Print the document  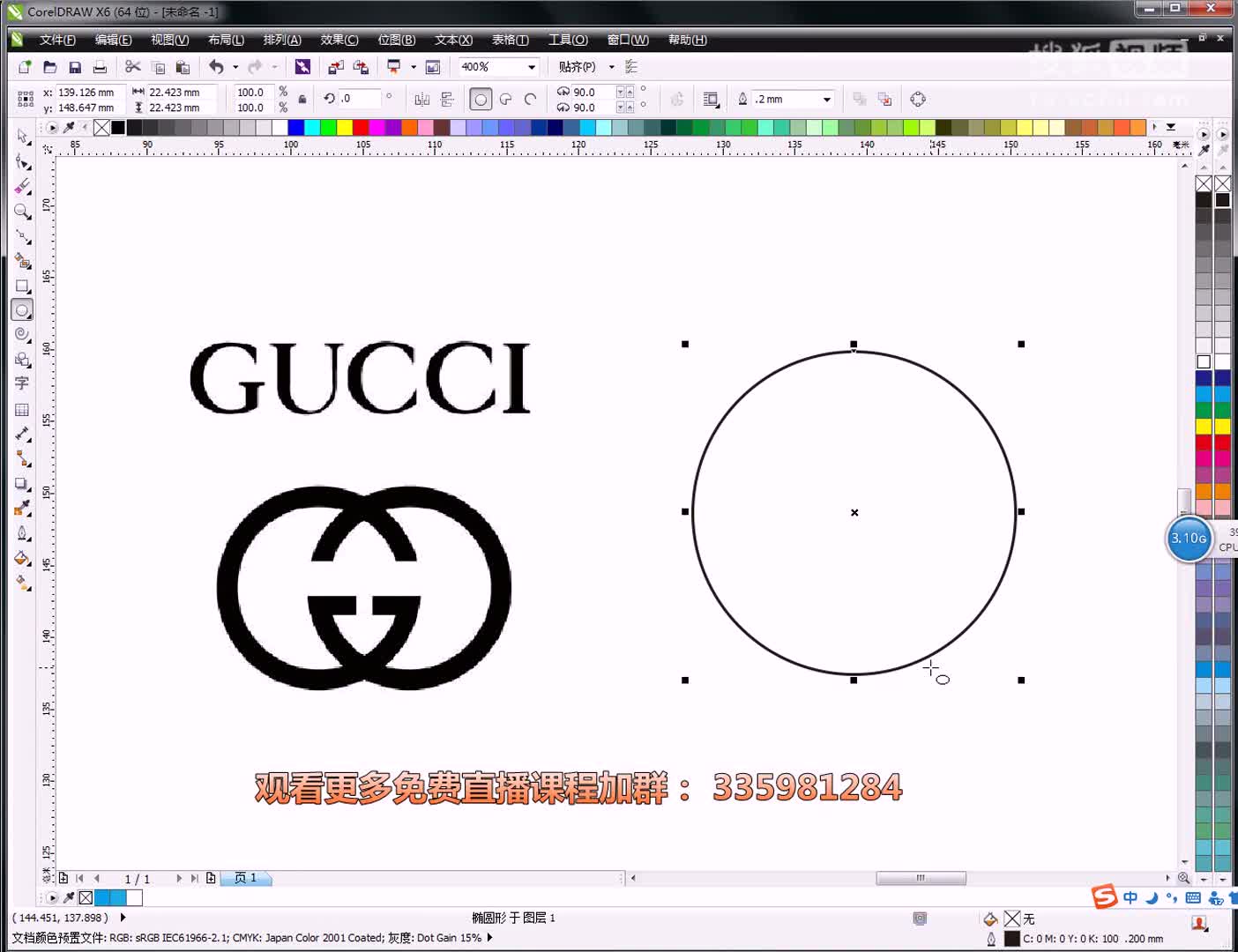(100, 67)
